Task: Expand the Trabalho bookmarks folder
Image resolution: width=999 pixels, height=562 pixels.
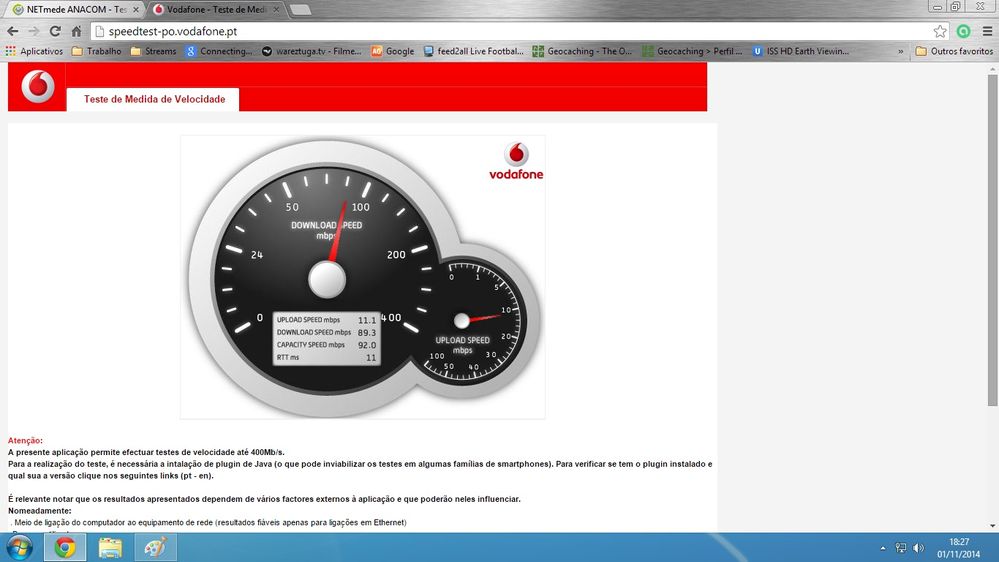Action: (x=96, y=51)
